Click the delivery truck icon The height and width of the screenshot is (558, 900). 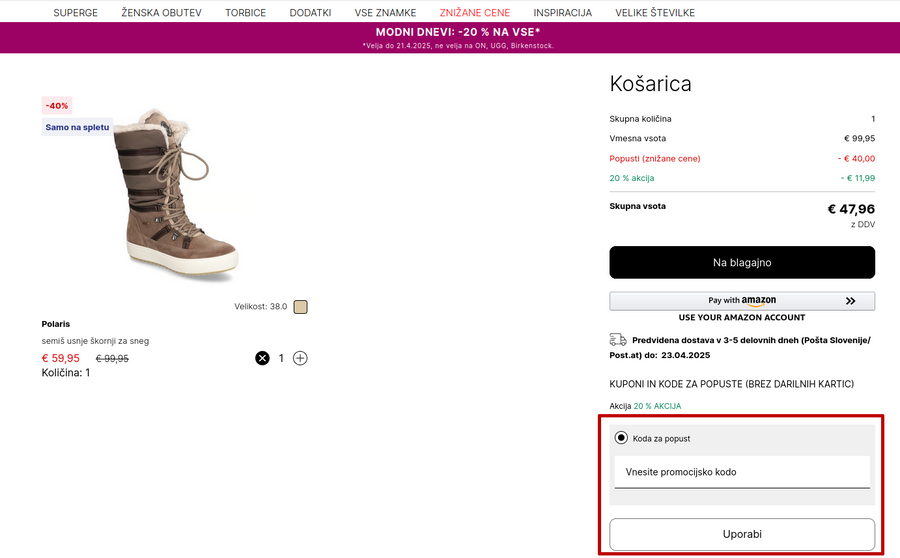618,340
